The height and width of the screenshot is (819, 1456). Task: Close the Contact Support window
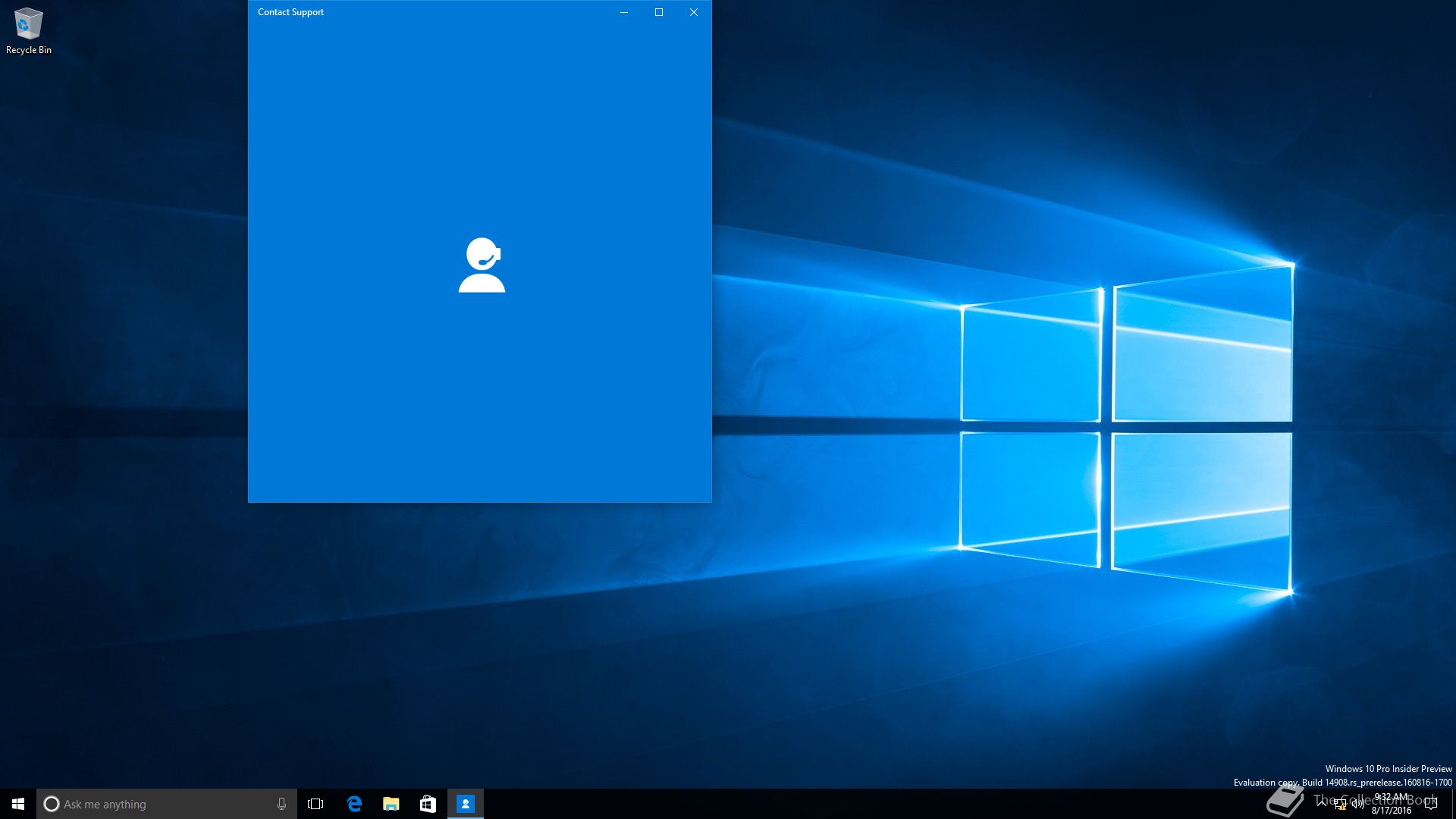click(x=694, y=12)
